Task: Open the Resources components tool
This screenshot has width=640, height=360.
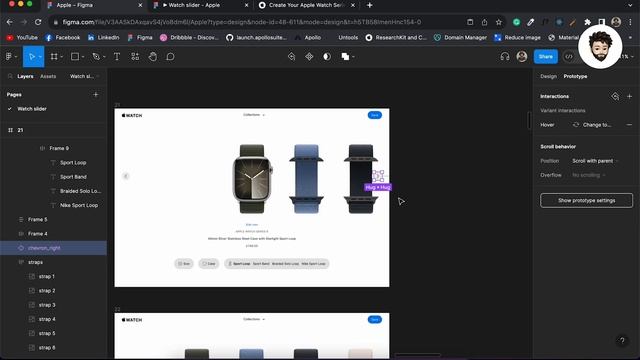Action: [135, 57]
